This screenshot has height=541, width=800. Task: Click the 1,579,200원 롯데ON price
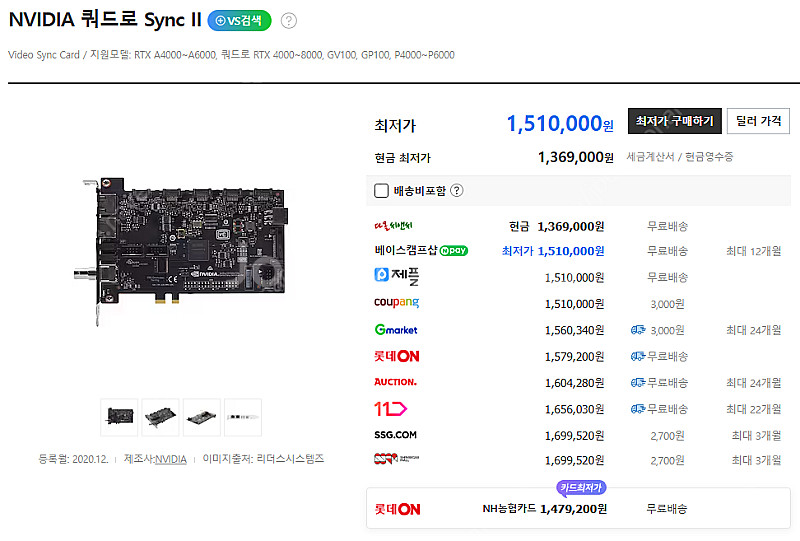(574, 356)
